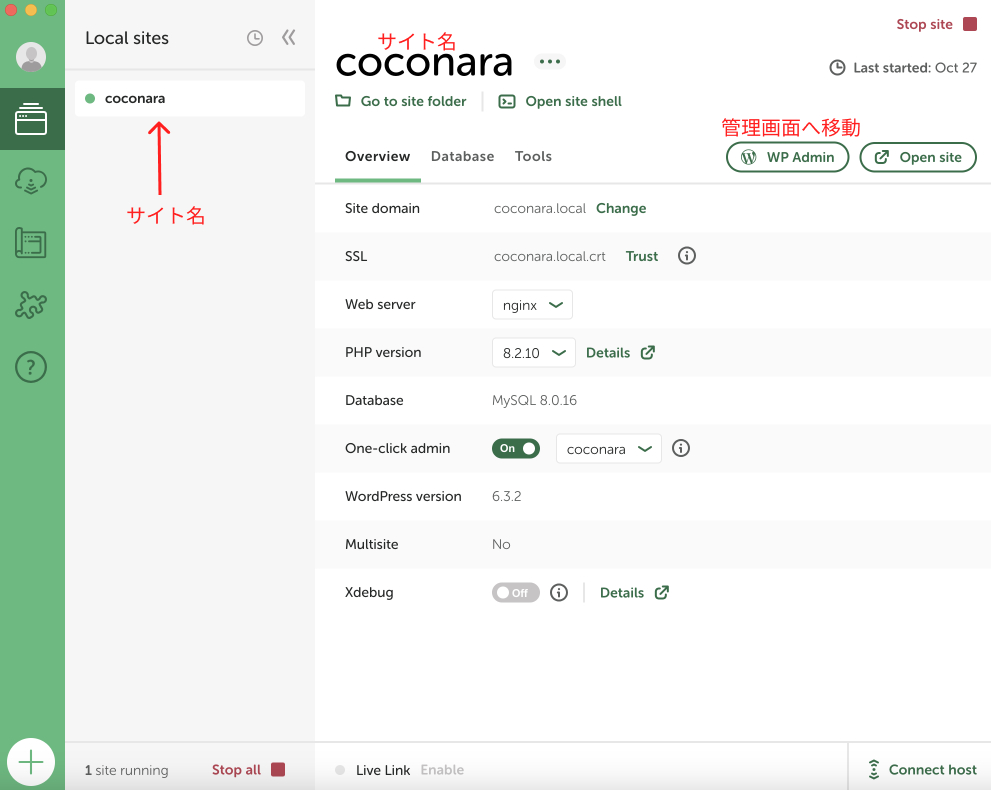Click the terminal icon for site shell
991x790 pixels.
click(x=507, y=101)
